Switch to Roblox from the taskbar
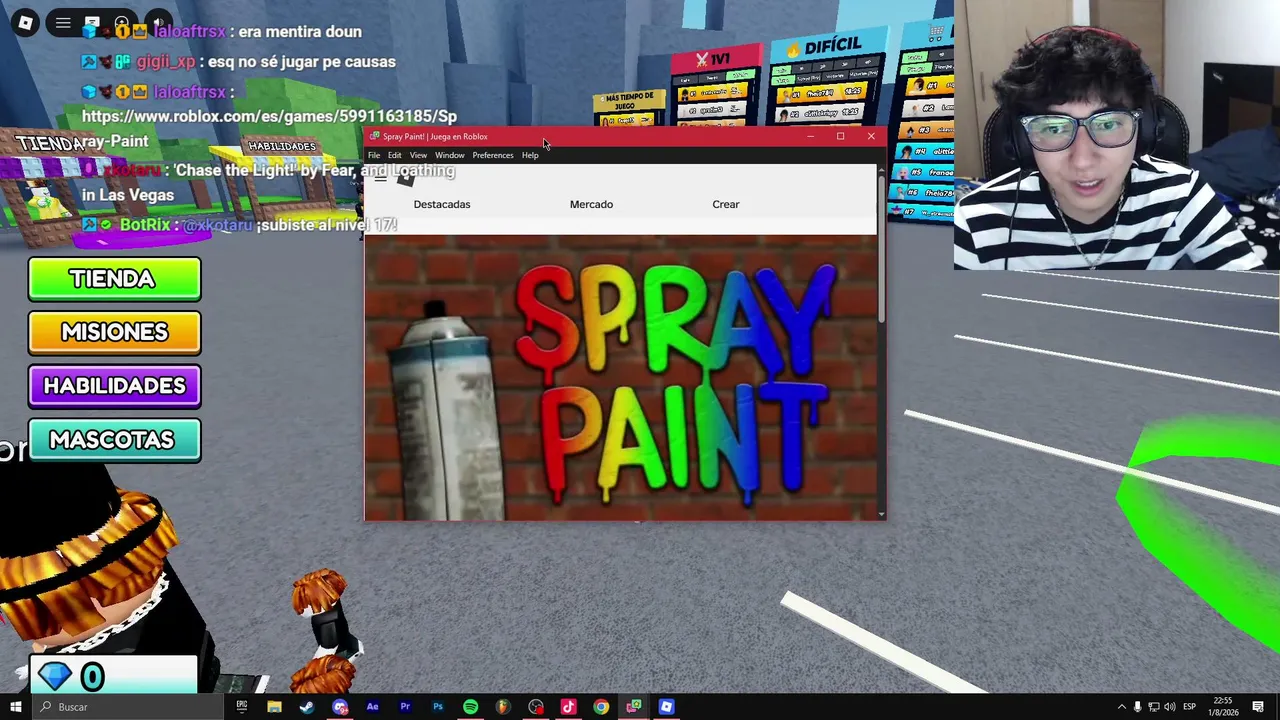The width and height of the screenshot is (1280, 720). [666, 707]
